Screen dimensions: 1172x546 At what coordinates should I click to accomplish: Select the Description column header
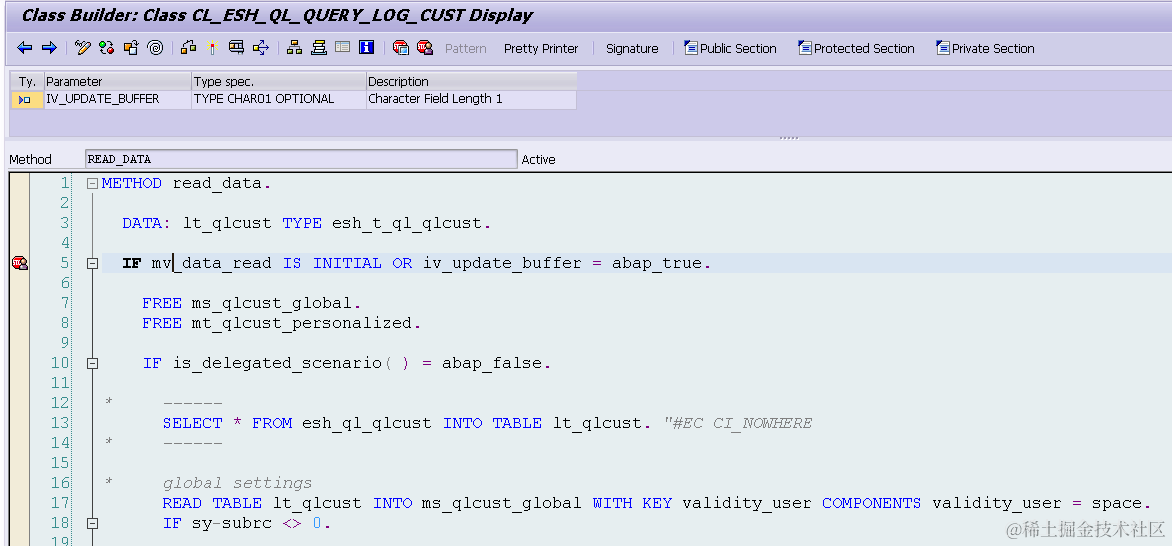472,82
